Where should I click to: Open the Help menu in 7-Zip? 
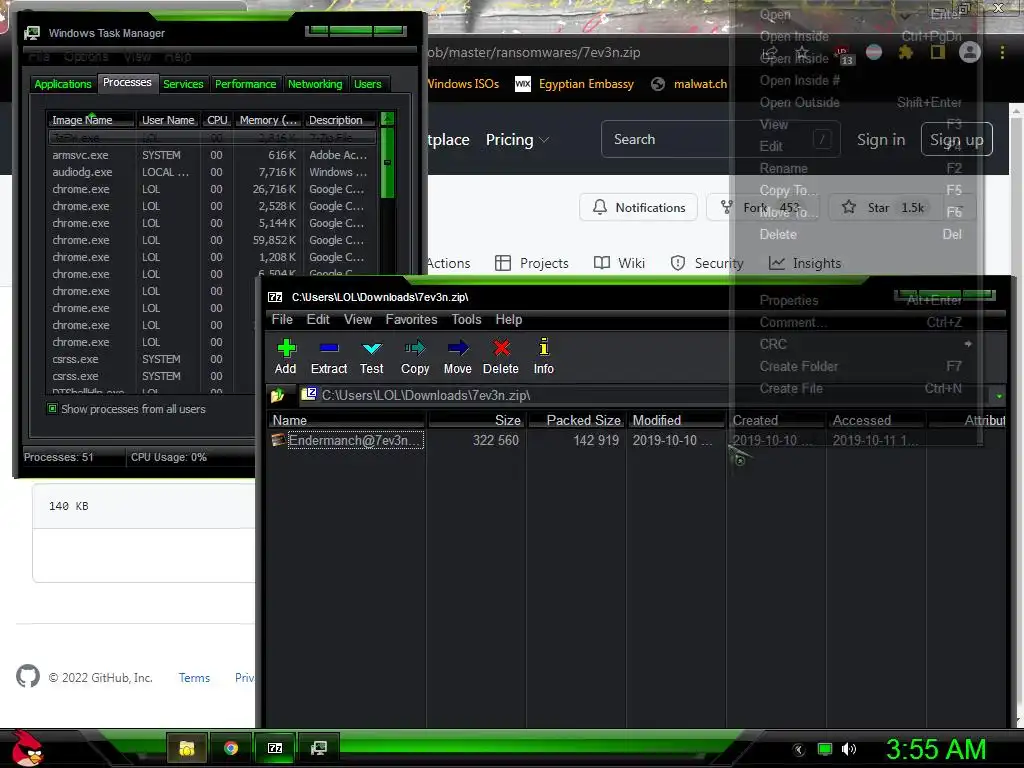click(509, 319)
